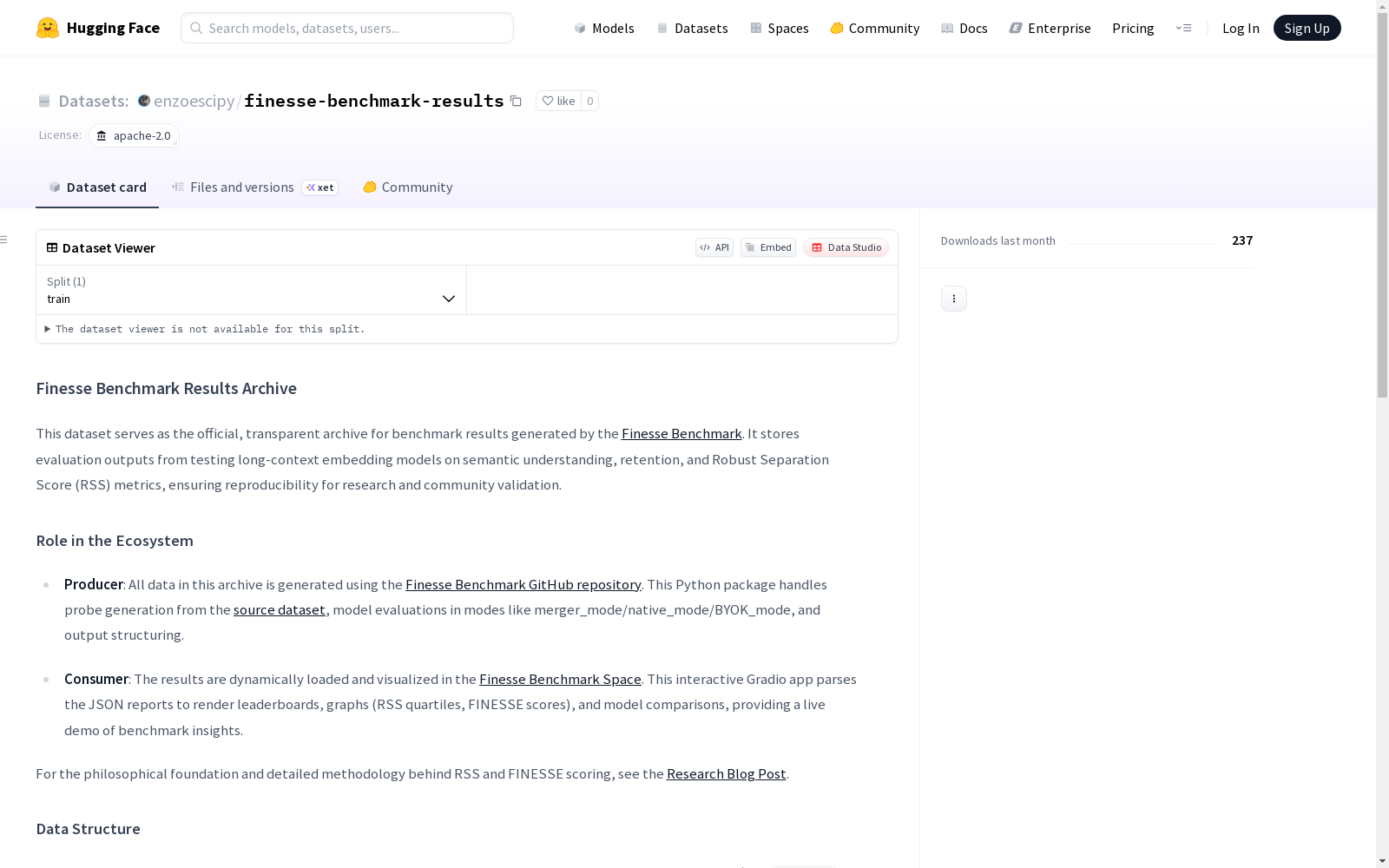Switch to Files and versions tab
Image resolution: width=1389 pixels, height=868 pixels.
(254, 187)
